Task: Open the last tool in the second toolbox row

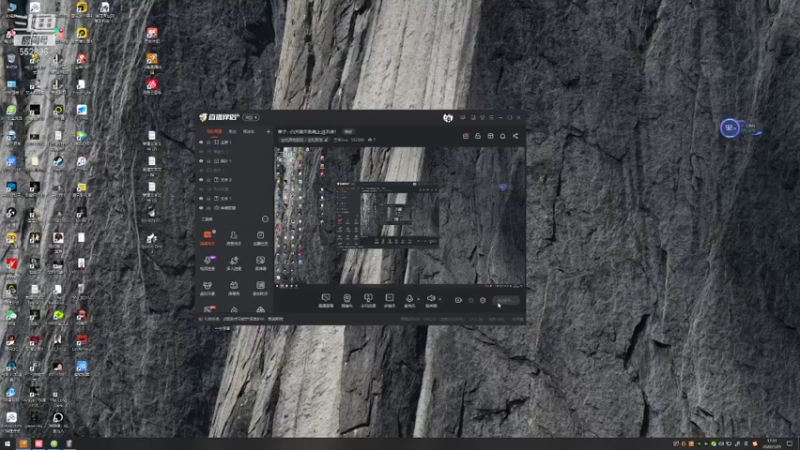Action: coord(260,263)
